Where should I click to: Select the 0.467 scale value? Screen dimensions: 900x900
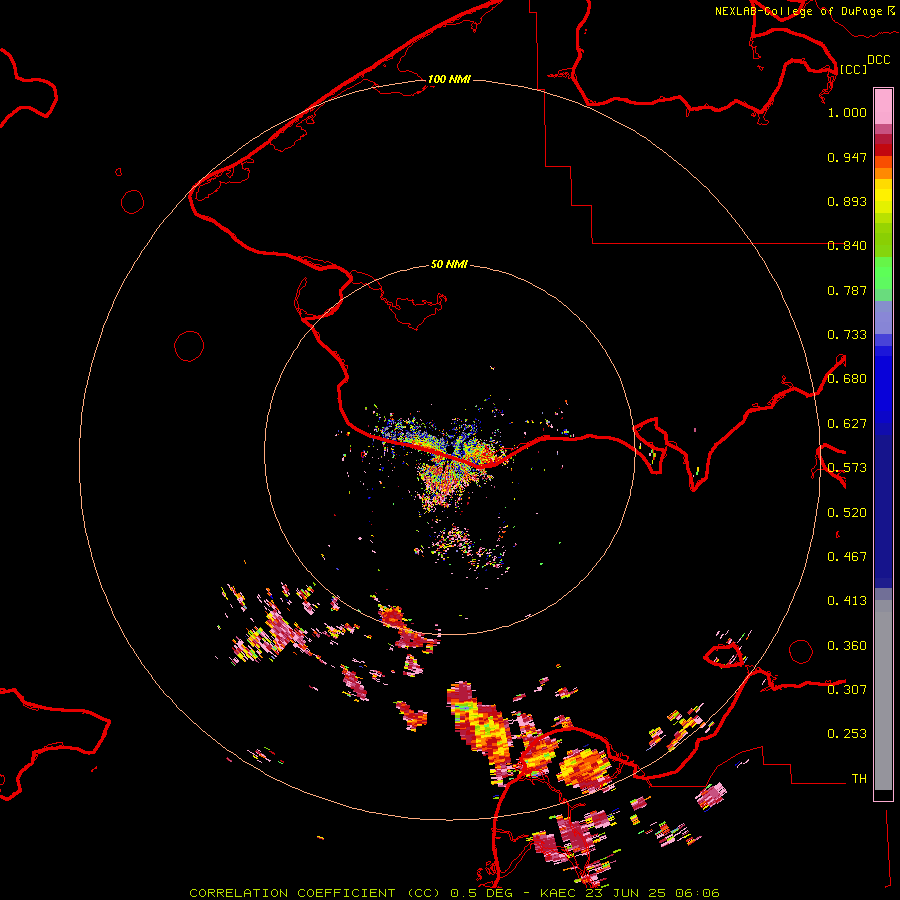click(x=847, y=557)
